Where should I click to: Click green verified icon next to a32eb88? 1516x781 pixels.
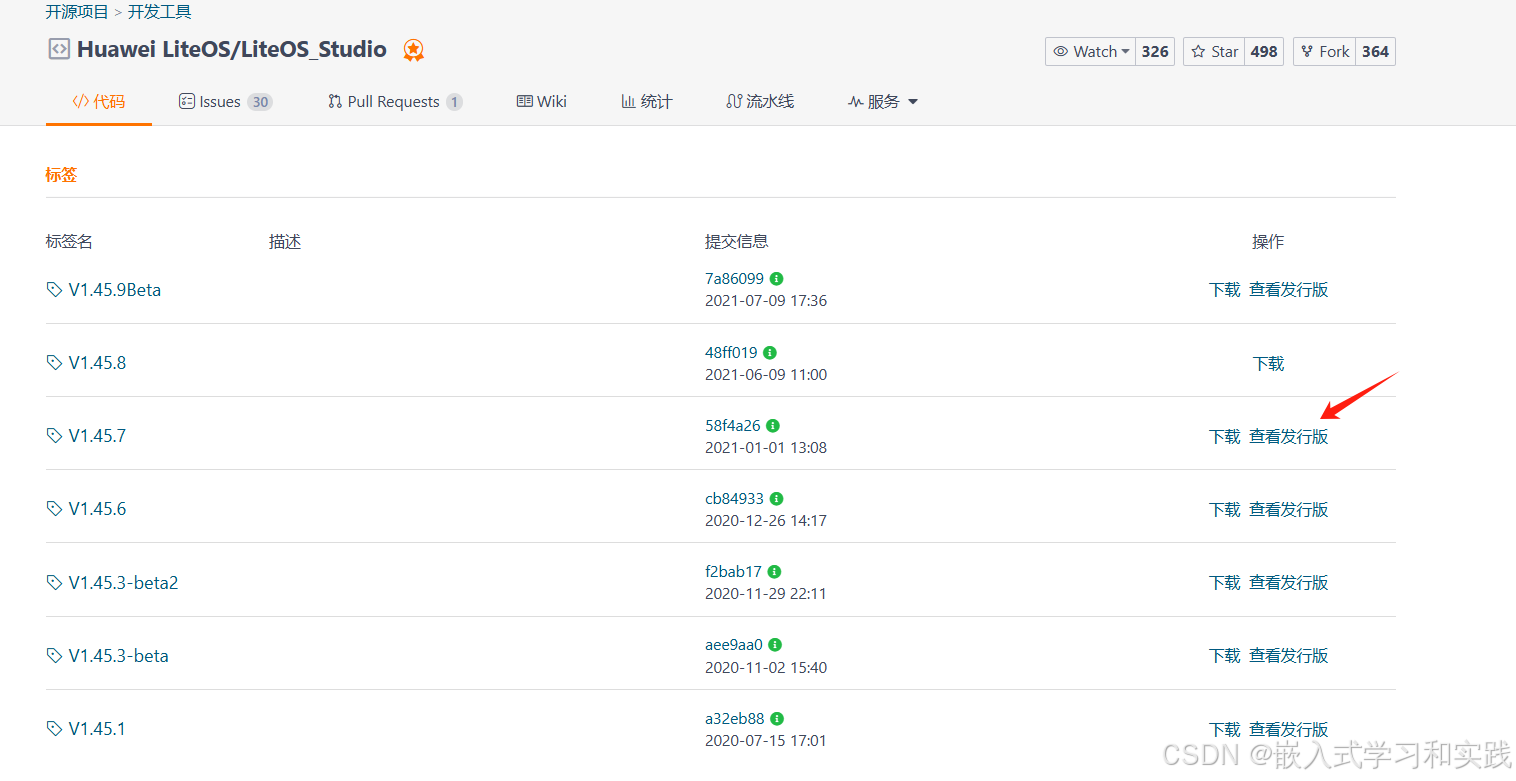click(x=778, y=719)
